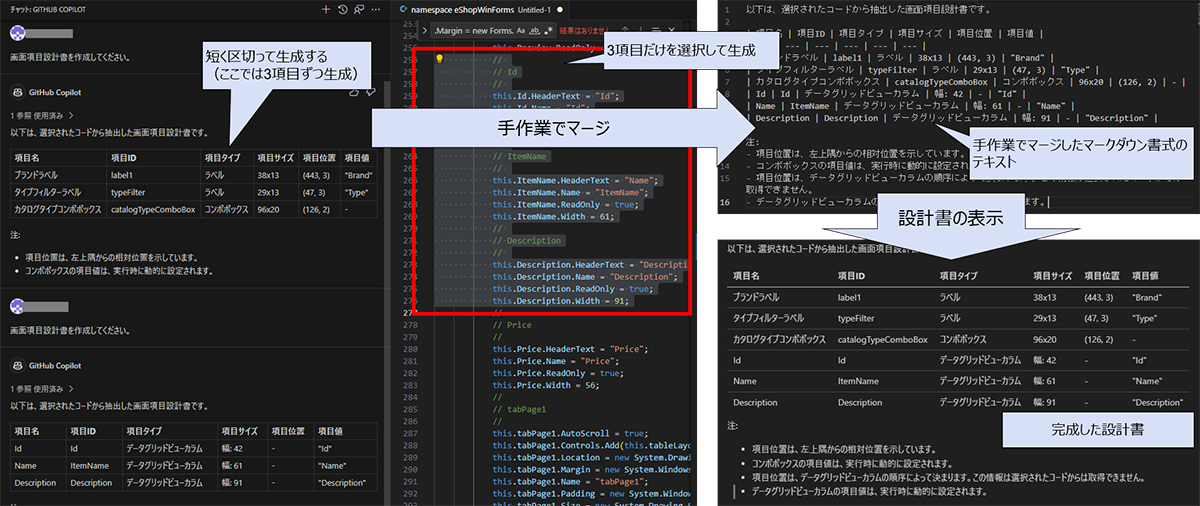Click '項目サイズ' header in the preview table
This screenshot has height=506, width=1200.
pyautogui.click(x=1053, y=276)
